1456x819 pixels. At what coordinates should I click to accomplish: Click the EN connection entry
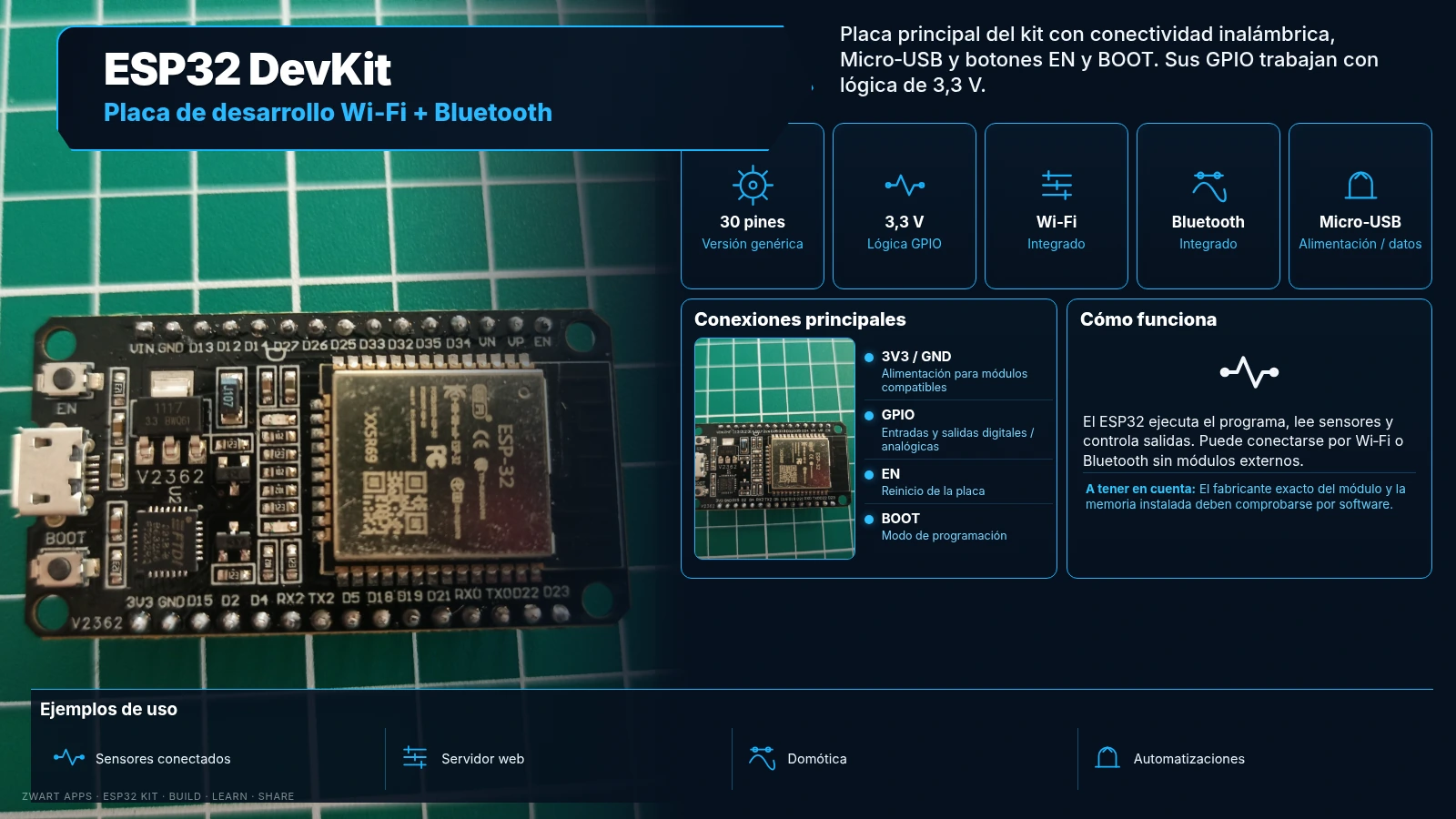(957, 482)
